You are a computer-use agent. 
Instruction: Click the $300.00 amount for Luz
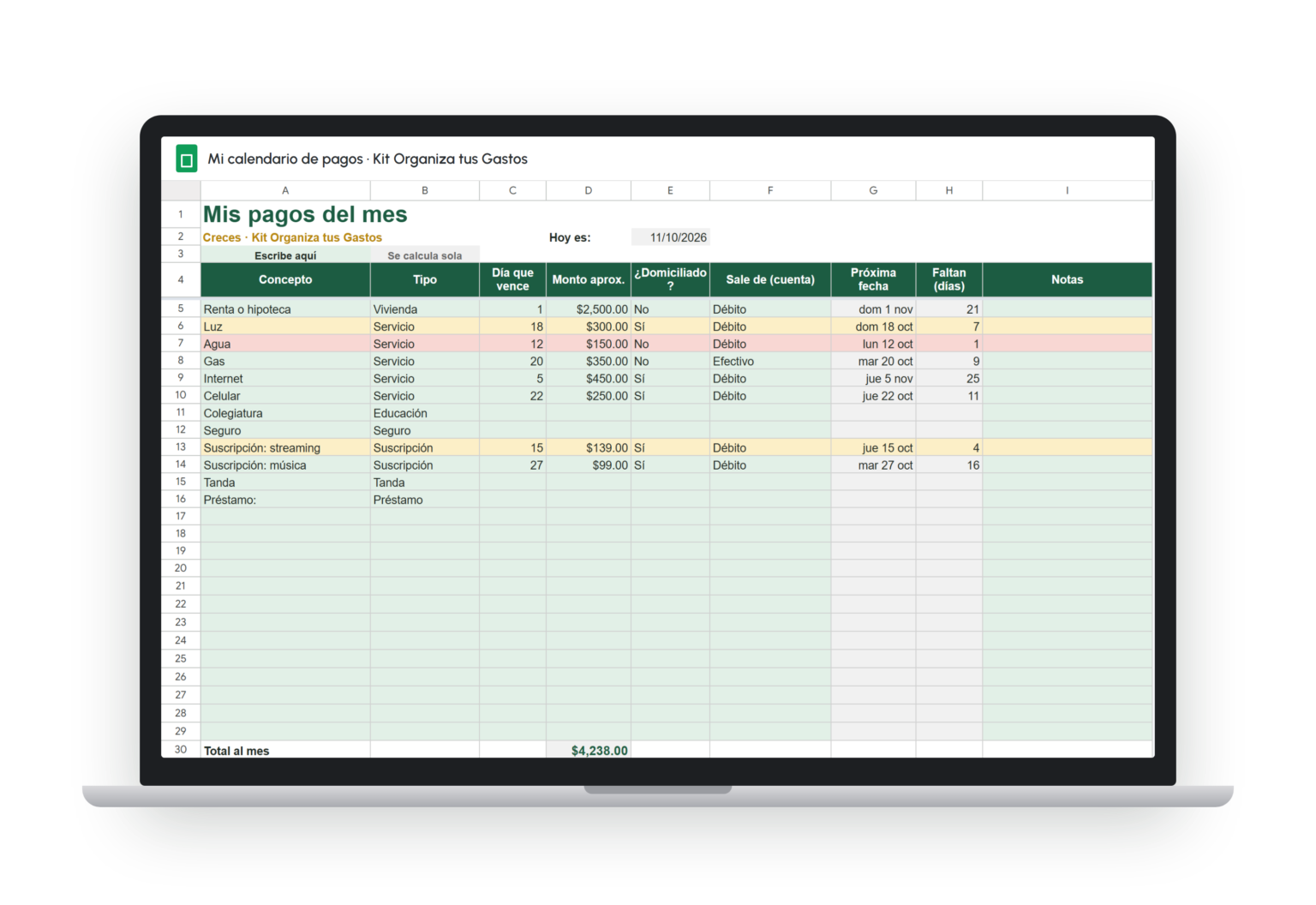click(589, 327)
